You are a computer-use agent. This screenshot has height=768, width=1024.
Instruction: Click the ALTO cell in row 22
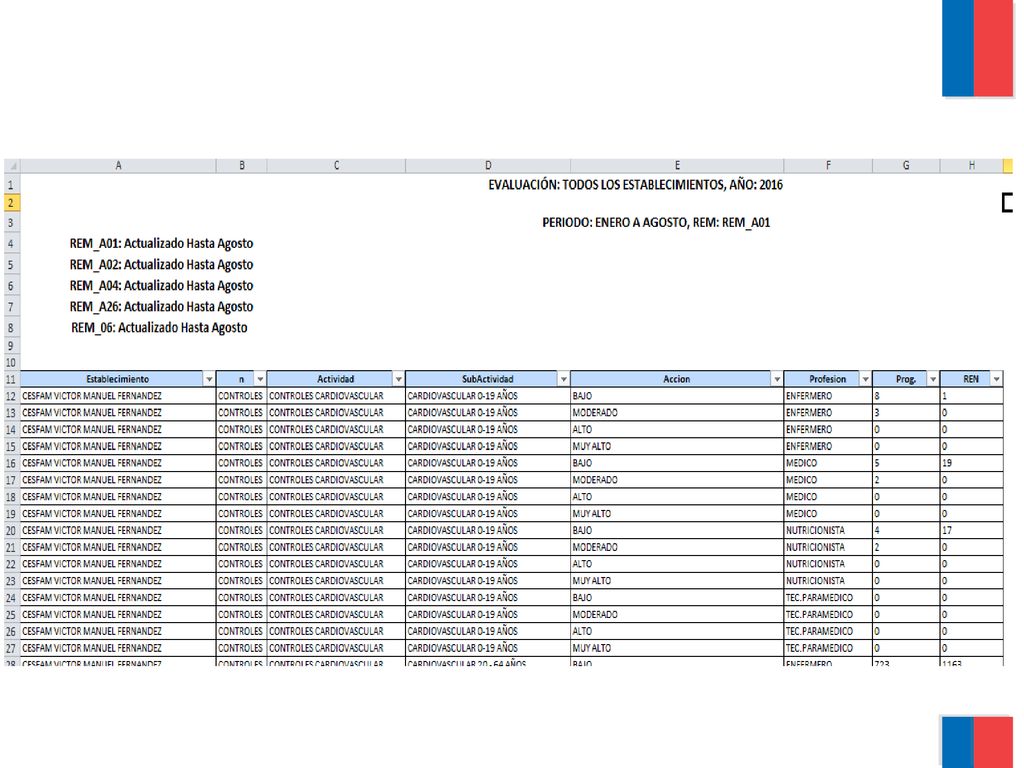coord(677,564)
